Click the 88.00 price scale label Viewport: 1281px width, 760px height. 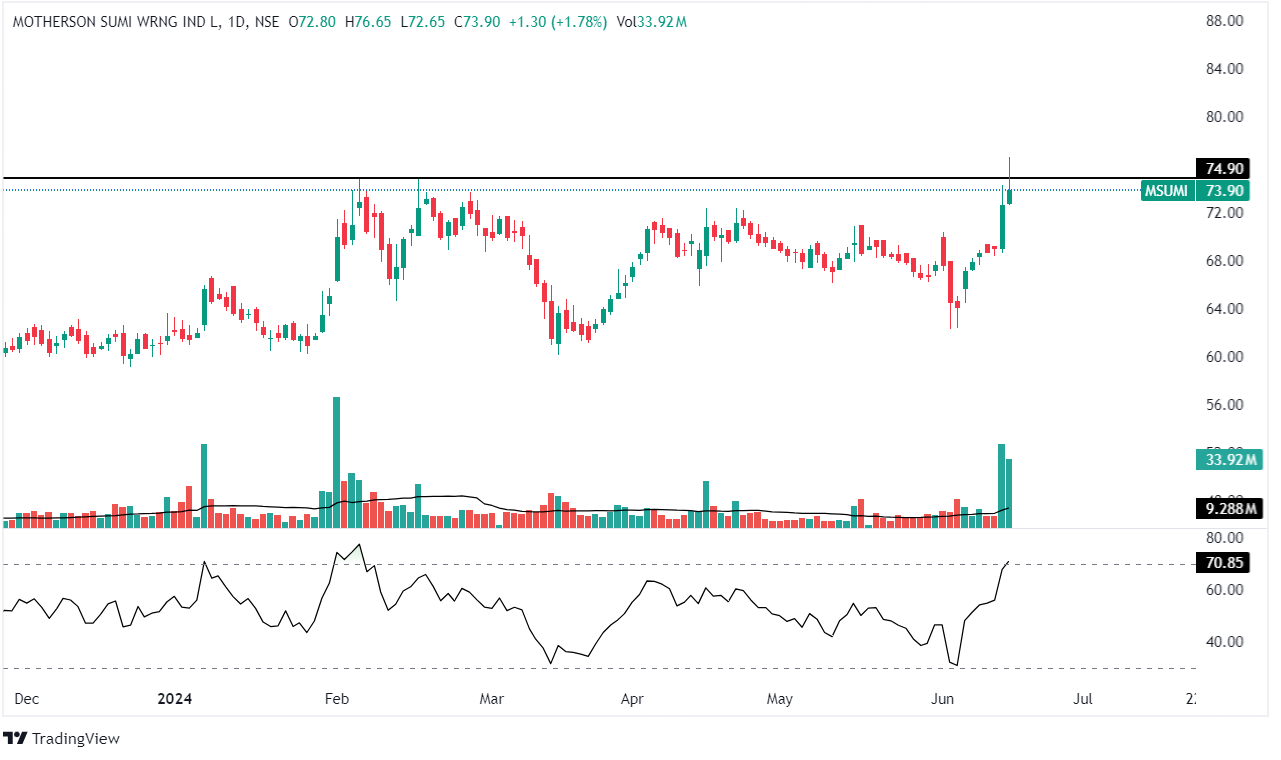pos(1223,21)
